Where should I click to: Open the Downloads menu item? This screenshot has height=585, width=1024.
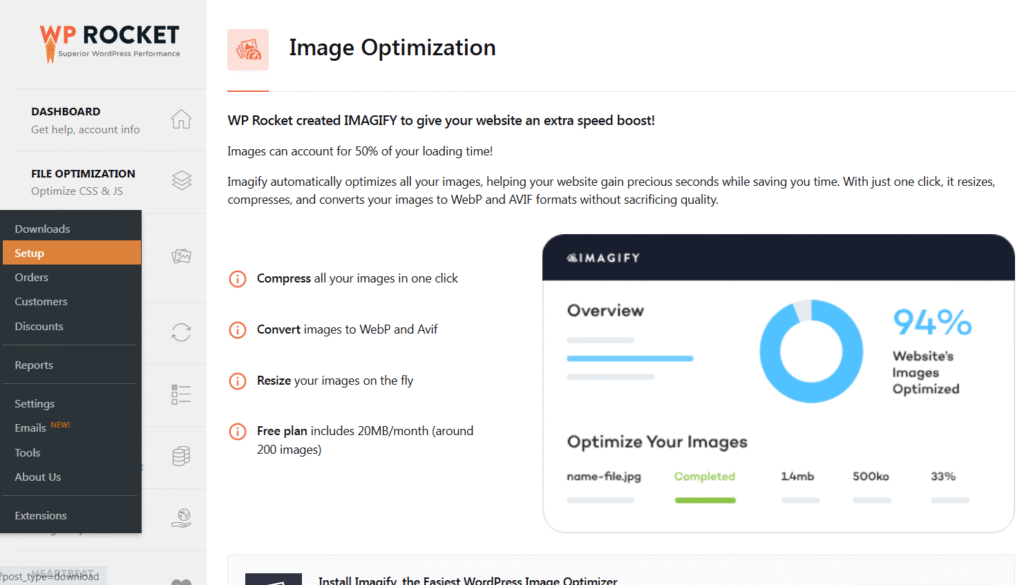pos(42,229)
